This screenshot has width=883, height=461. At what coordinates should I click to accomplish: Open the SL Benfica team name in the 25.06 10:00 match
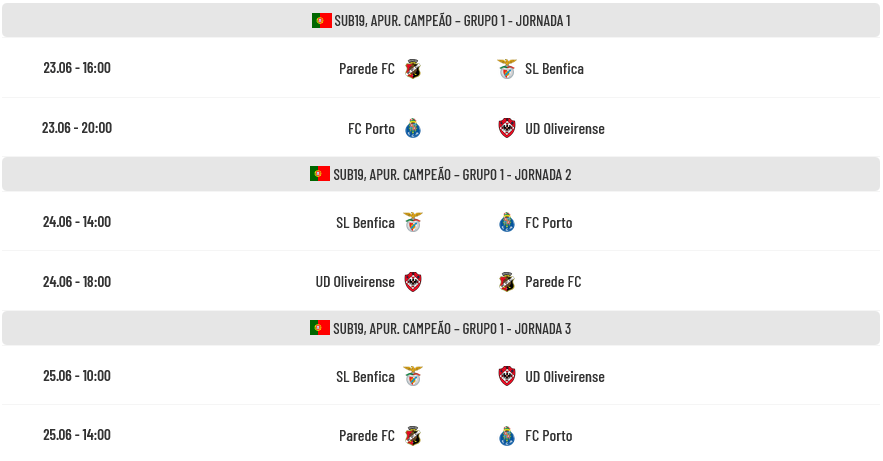(x=365, y=377)
